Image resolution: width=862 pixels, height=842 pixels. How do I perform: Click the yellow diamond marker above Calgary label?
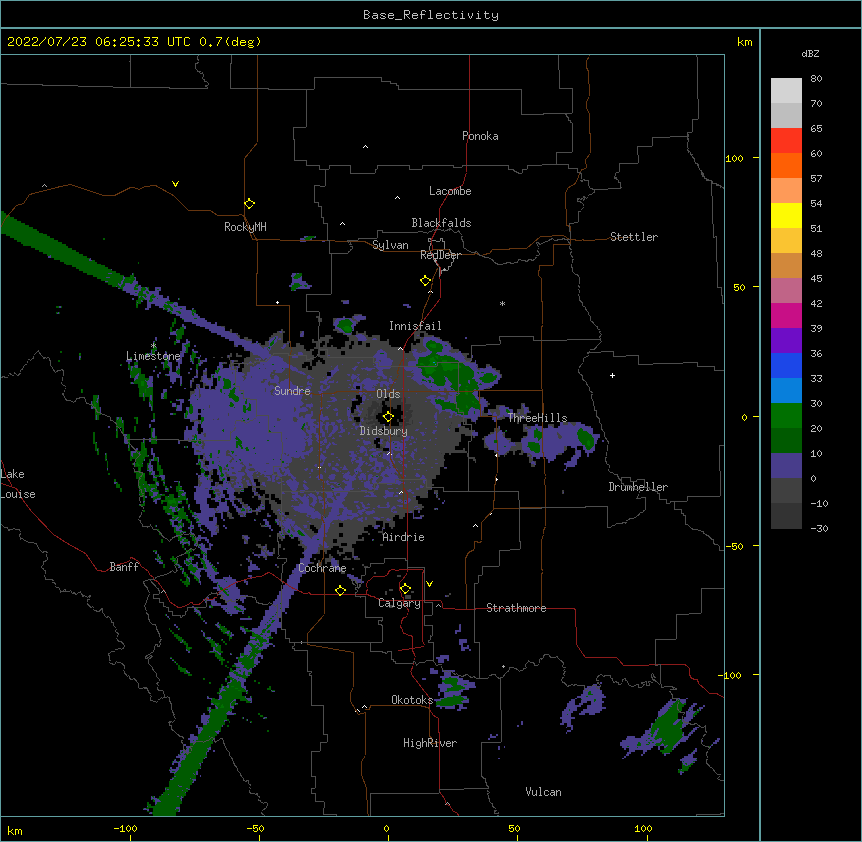coord(405,589)
